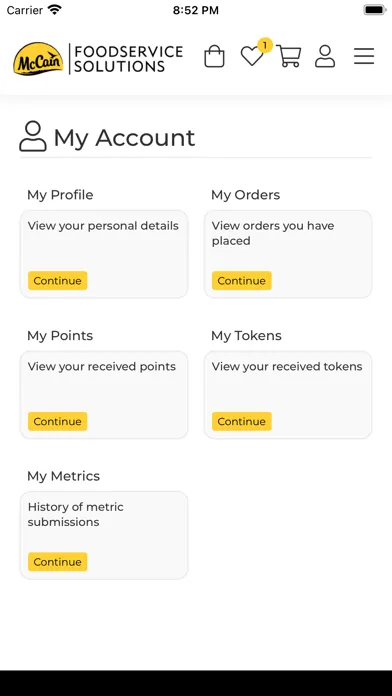Select the My Profile card

coord(104,254)
